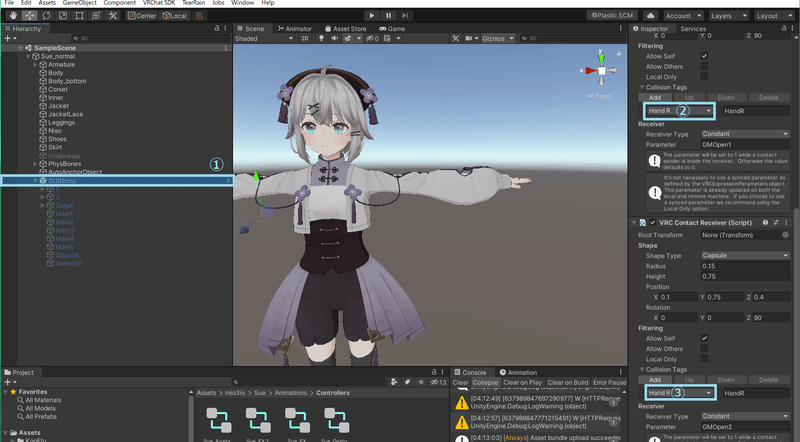Open the GameObject menu
The image size is (800, 442).
tap(80, 3)
